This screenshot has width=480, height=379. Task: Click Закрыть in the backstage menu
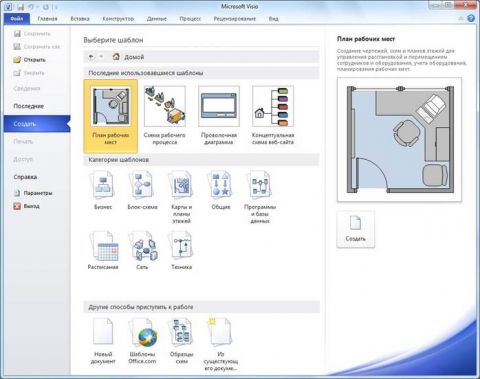(29, 73)
